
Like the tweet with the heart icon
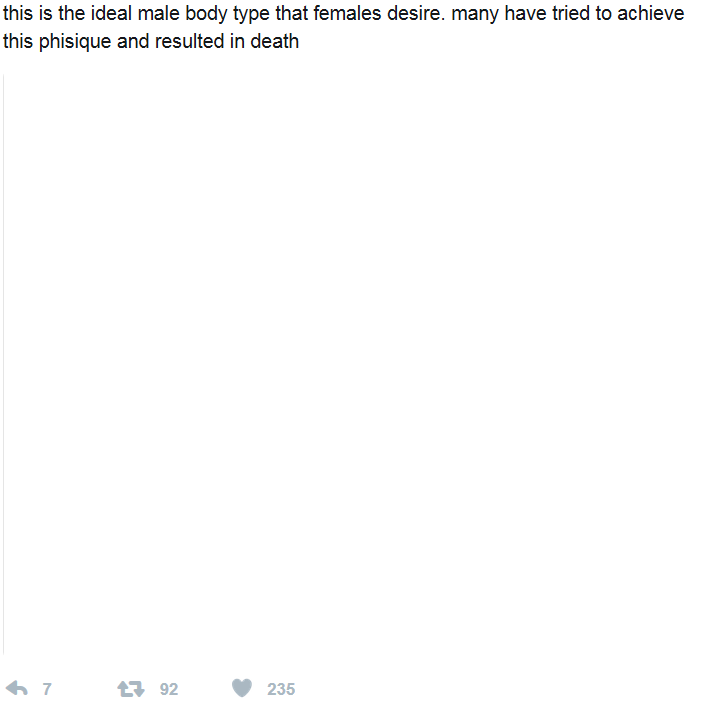coord(242,688)
